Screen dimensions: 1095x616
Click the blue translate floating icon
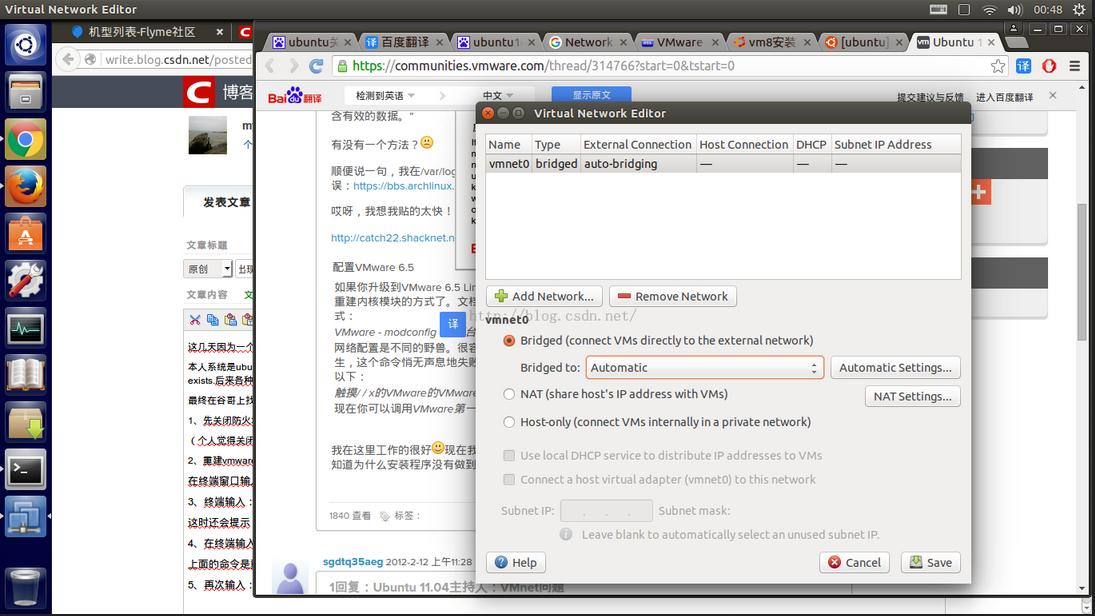453,323
